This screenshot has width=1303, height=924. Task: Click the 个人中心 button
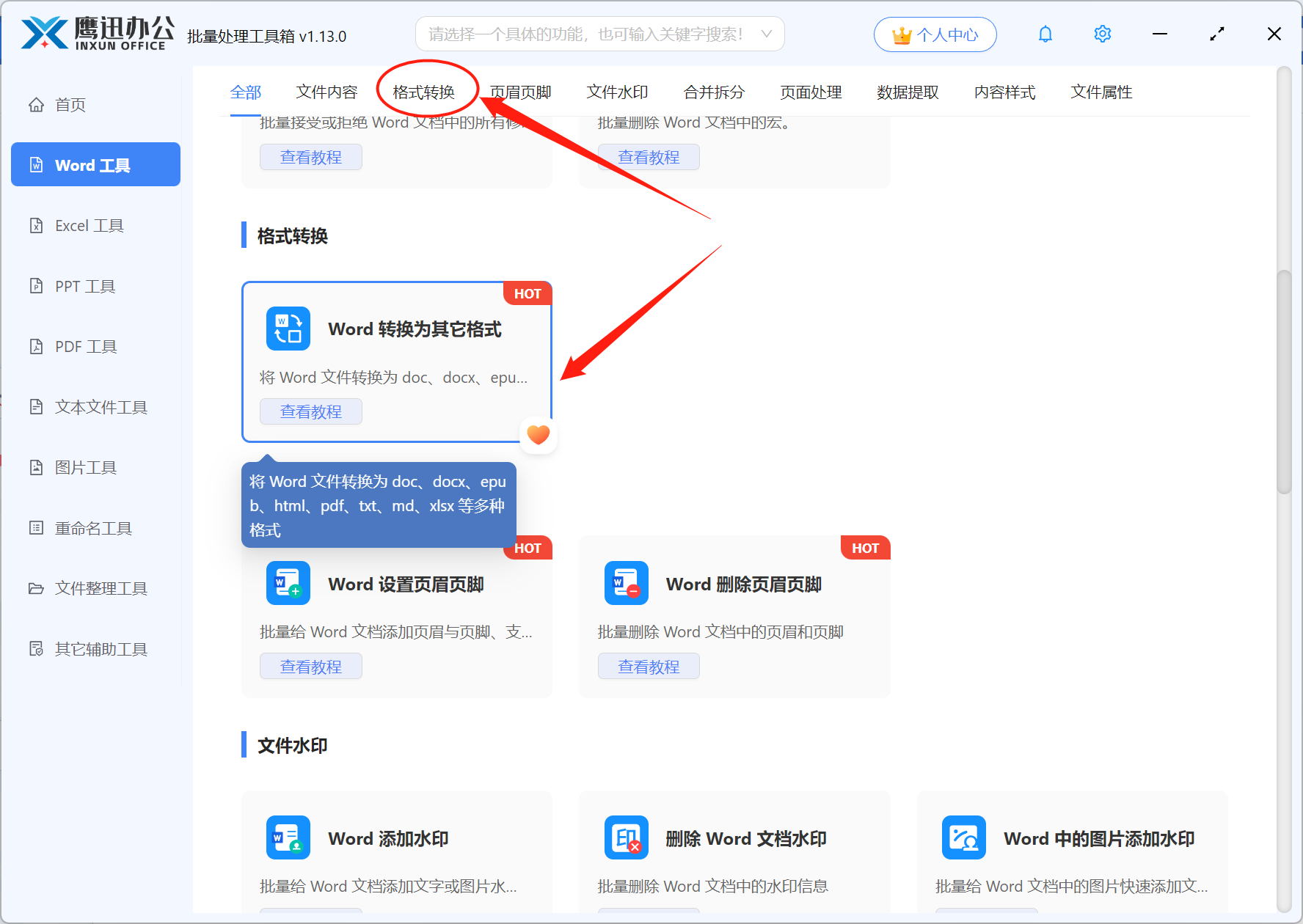click(x=935, y=34)
